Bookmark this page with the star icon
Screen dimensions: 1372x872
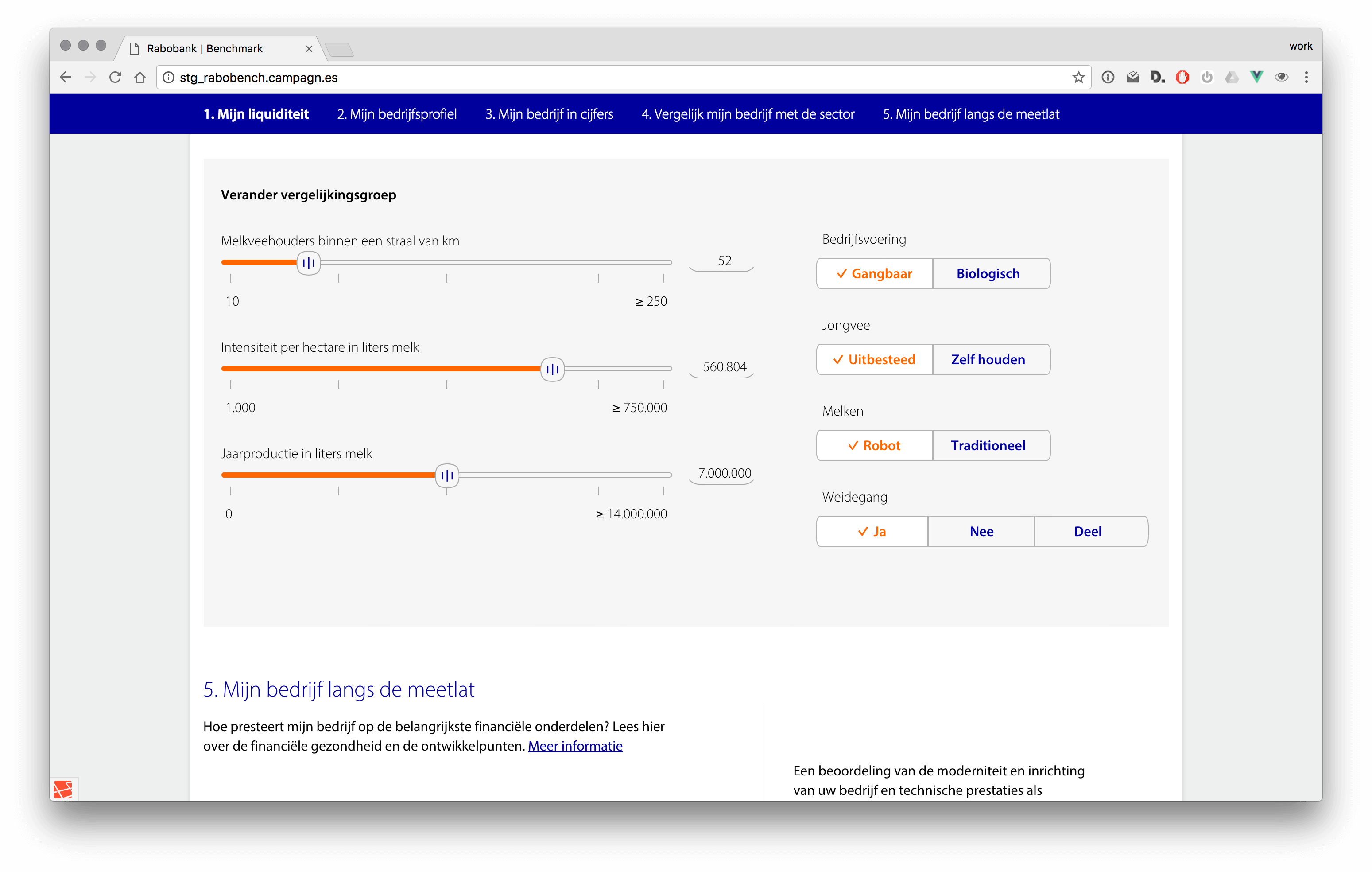[x=1078, y=77]
